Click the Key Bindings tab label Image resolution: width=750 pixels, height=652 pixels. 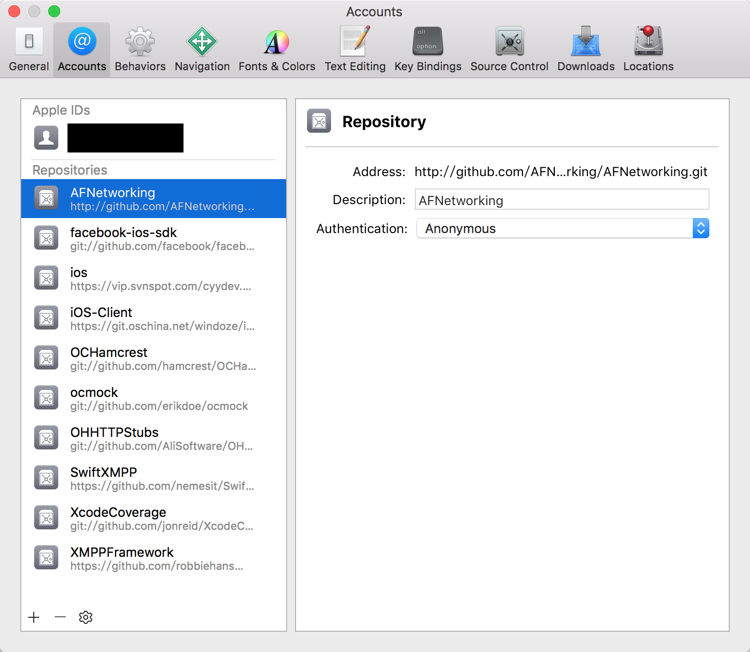click(428, 66)
